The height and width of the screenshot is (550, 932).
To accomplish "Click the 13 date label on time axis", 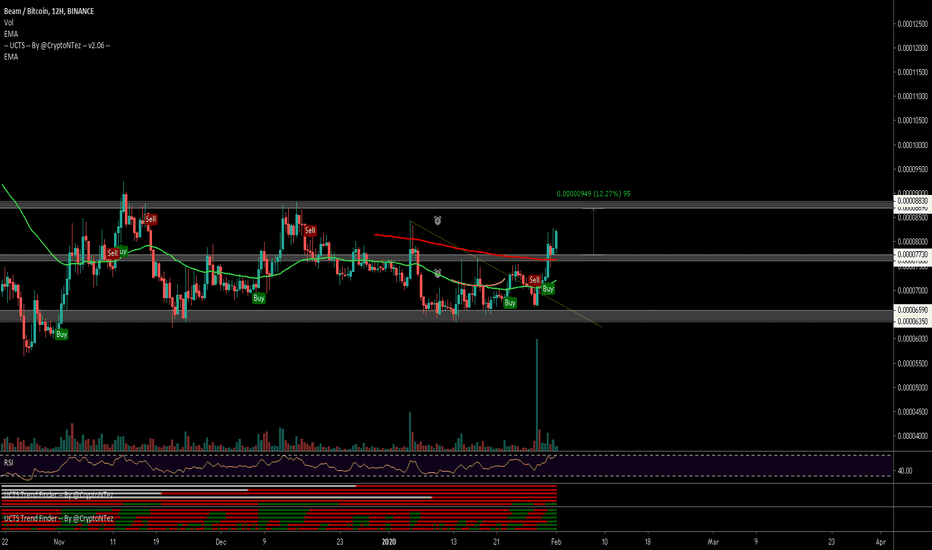I will point(454,542).
